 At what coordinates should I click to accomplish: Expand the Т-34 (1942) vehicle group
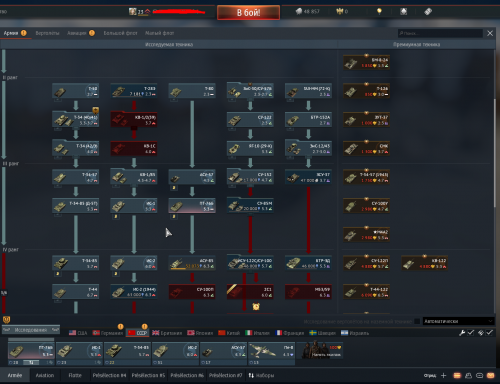click(x=75, y=148)
